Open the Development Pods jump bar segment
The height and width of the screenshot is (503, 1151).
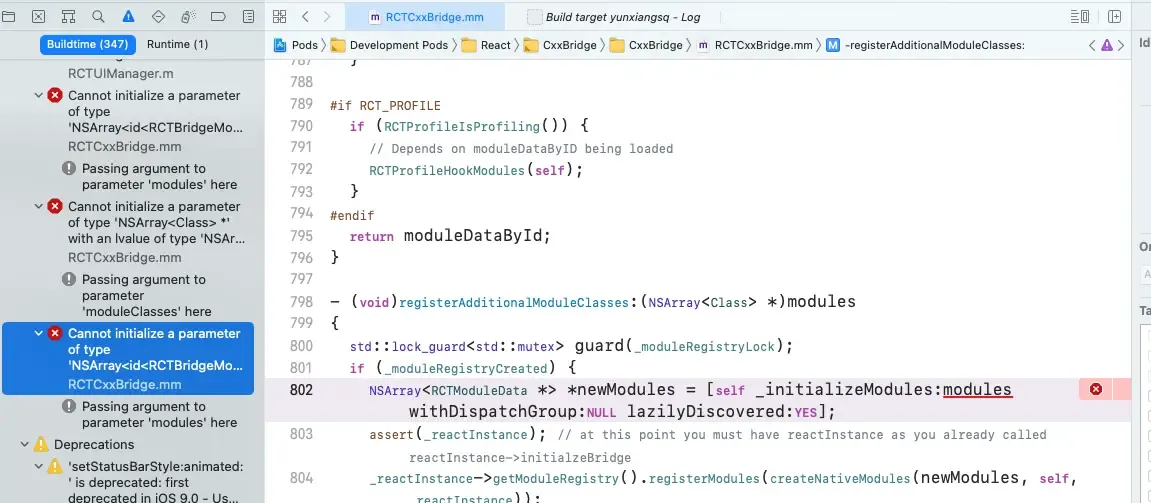point(389,45)
